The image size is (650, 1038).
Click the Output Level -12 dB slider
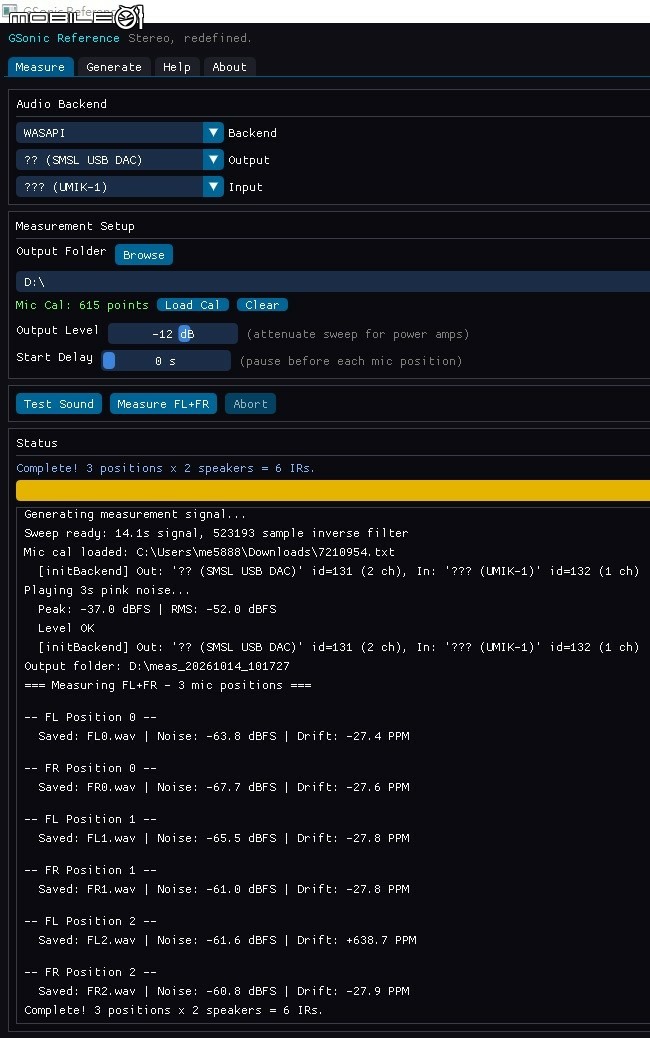173,334
